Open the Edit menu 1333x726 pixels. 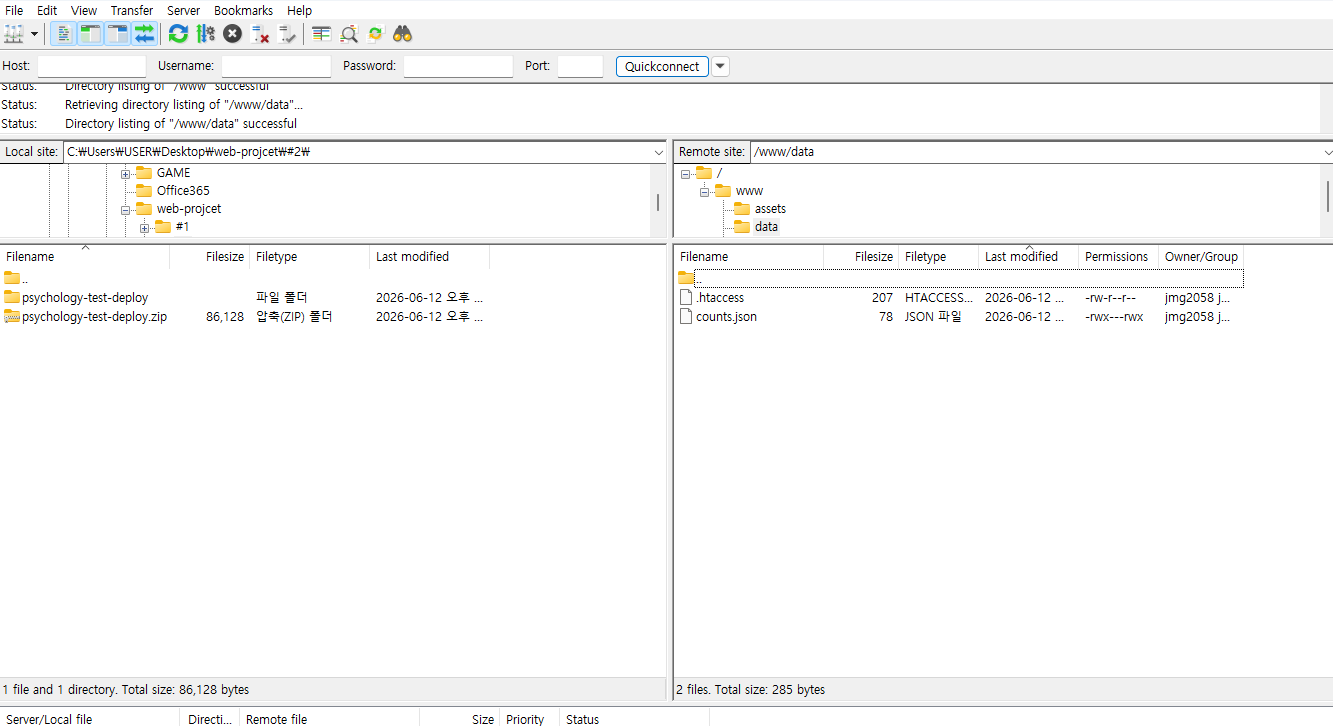point(47,10)
